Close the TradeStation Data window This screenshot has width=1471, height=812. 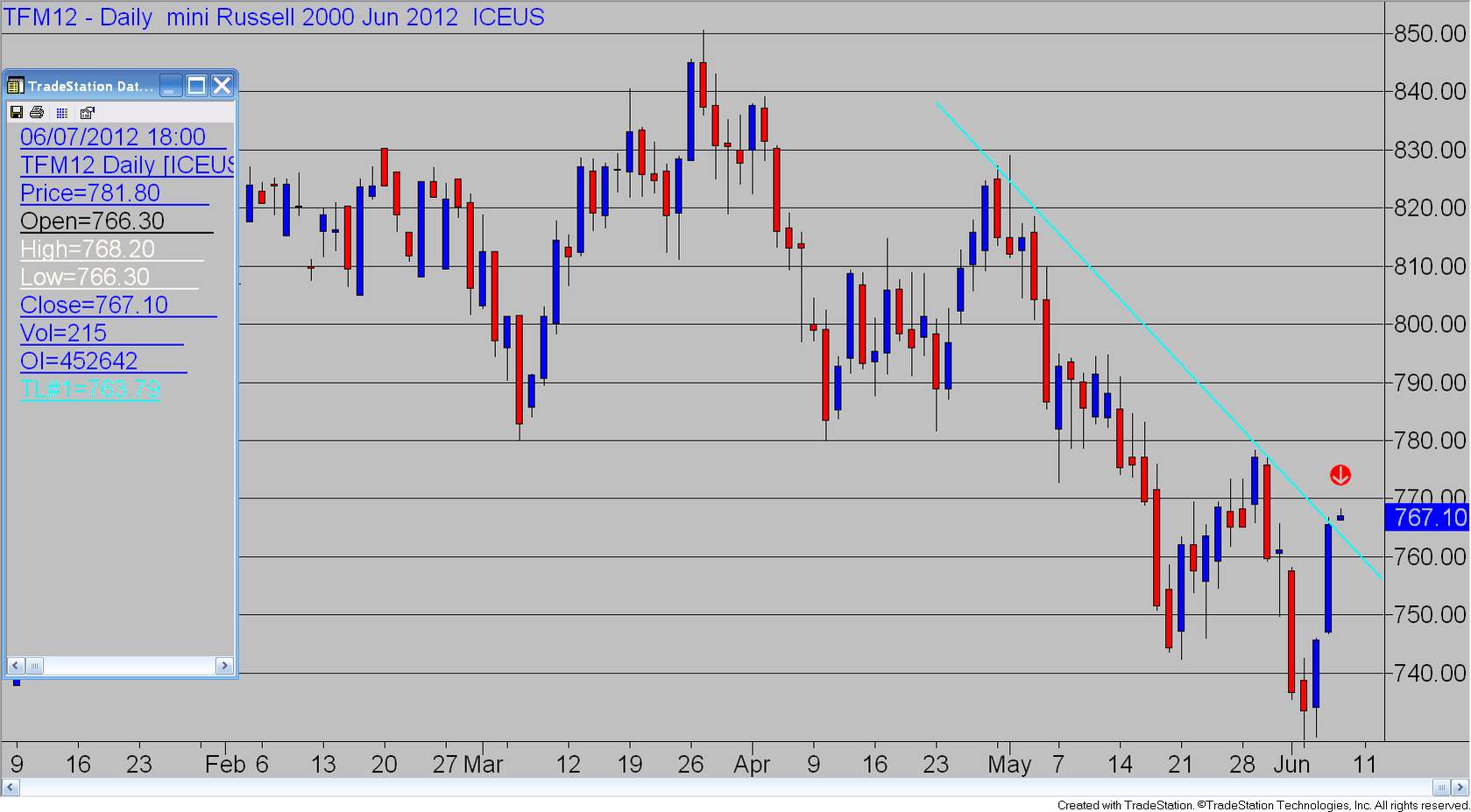pos(222,85)
